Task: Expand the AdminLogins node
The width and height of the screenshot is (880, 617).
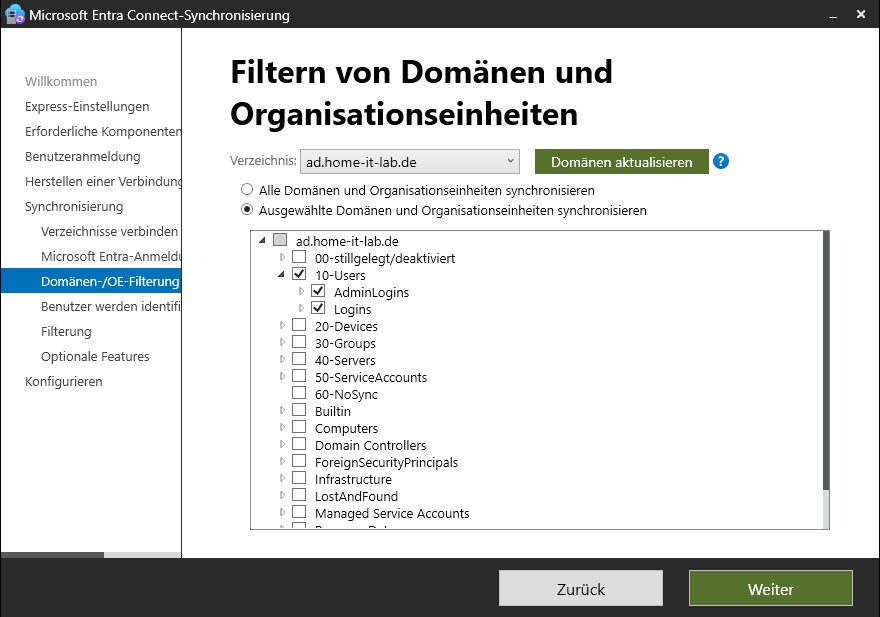Action: click(301, 291)
